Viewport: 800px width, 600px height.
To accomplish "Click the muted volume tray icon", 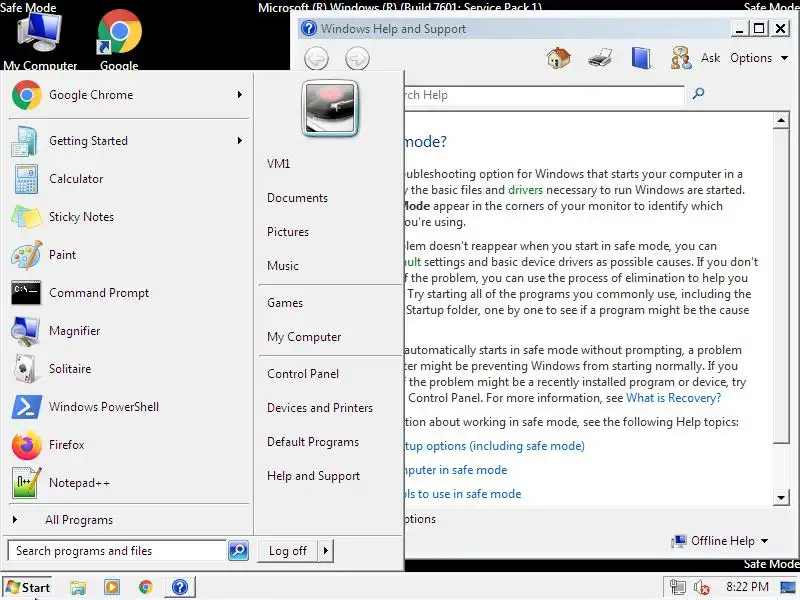I will pos(702,587).
